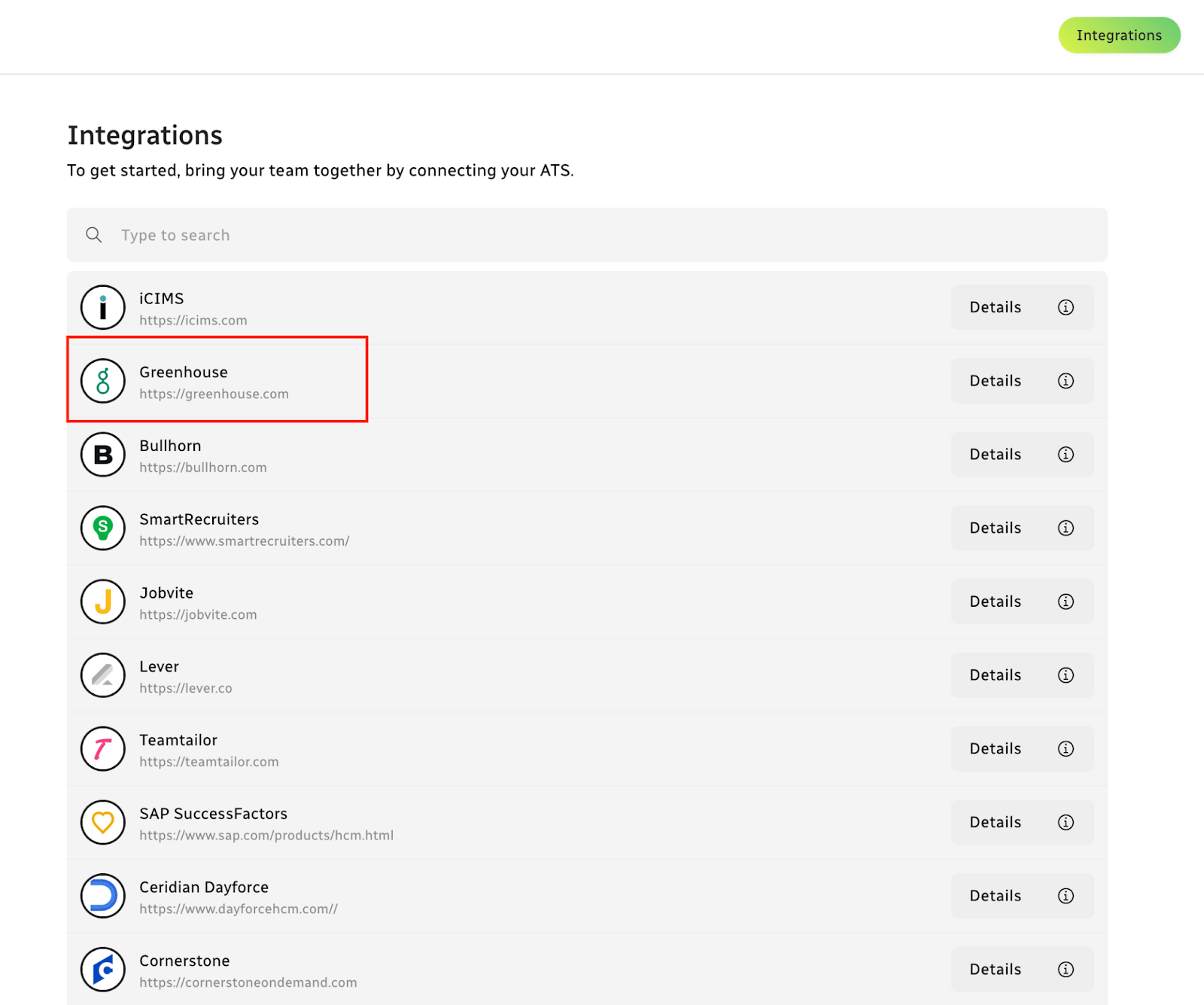Click the Teamtailor pink T logo
The width and height of the screenshot is (1204, 1005).
click(x=103, y=749)
